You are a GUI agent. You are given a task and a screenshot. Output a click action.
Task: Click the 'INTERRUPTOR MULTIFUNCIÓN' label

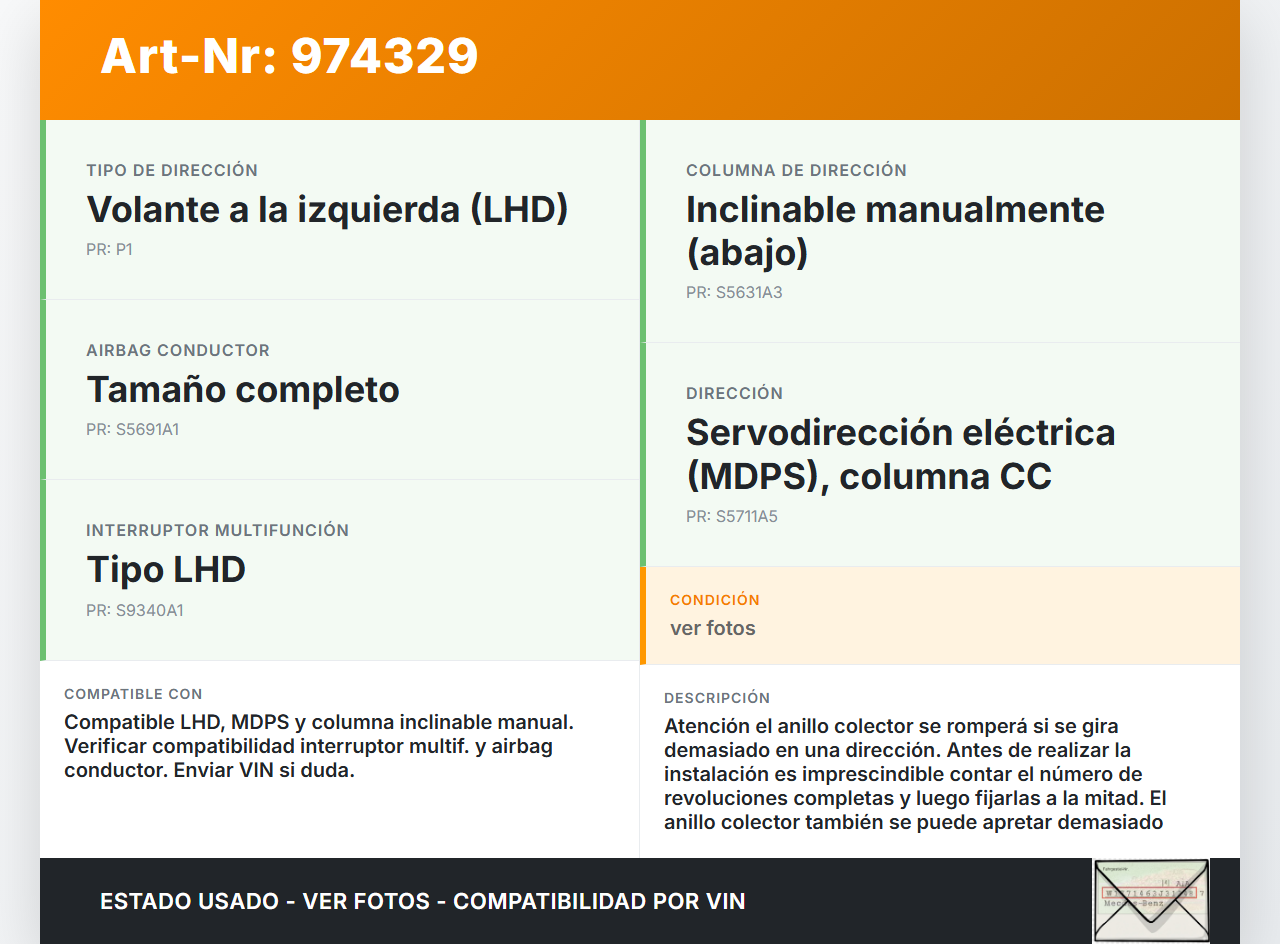[218, 530]
